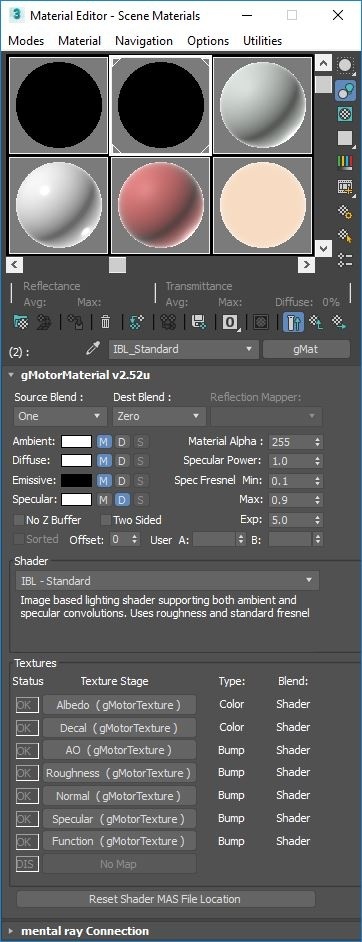The height and width of the screenshot is (942, 362).
Task: Toggle Show Shaded Material in Viewport
Action: click(260, 323)
